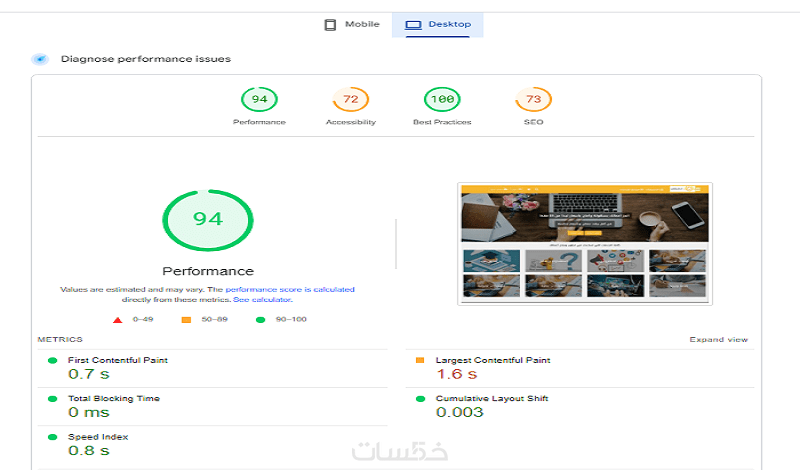800x470 pixels.
Task: Switch to the Mobile tab
Action: pos(352,24)
